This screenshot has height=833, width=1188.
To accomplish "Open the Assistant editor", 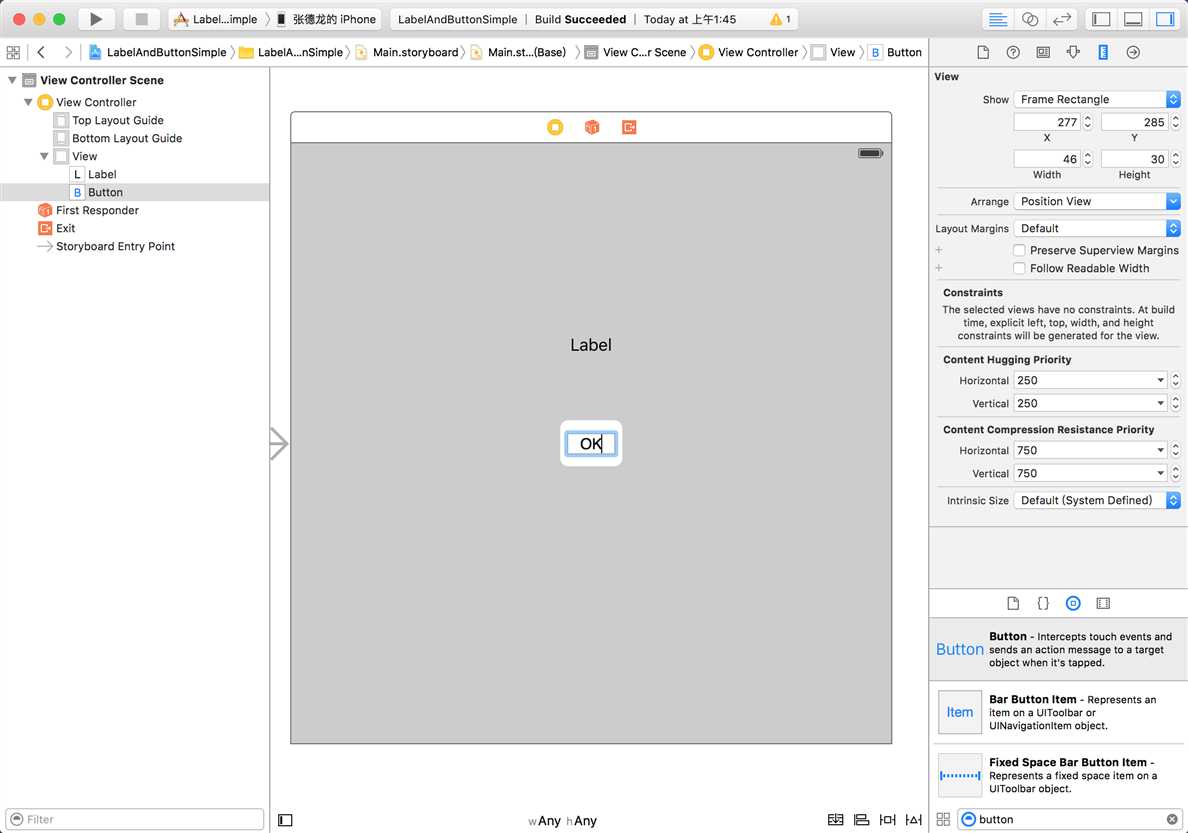I will tap(1029, 19).
